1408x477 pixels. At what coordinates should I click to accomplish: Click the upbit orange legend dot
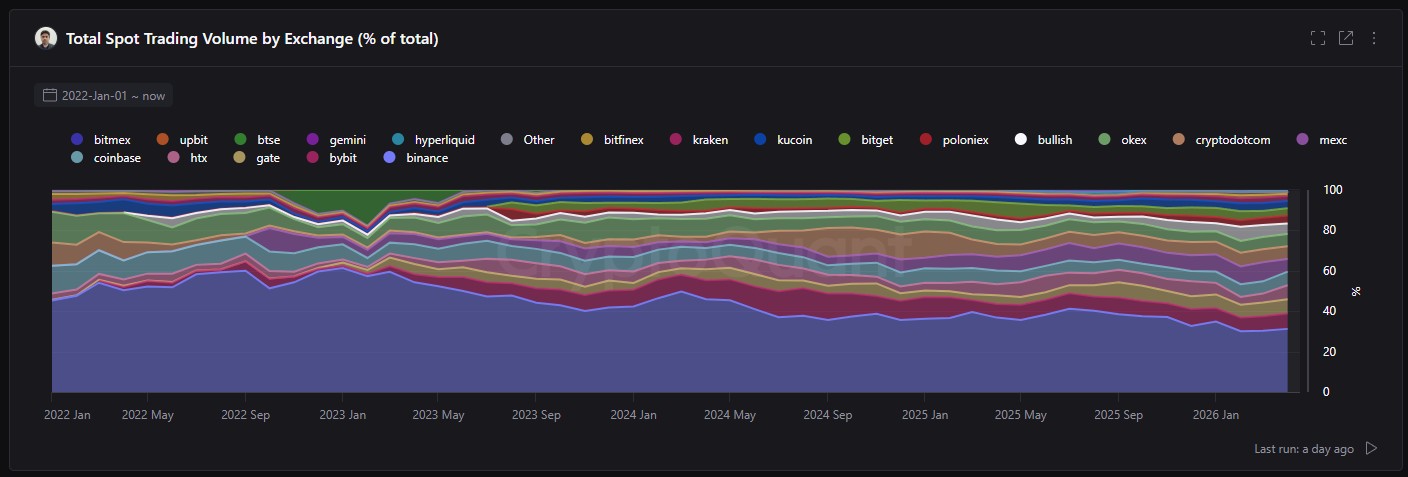coord(162,140)
